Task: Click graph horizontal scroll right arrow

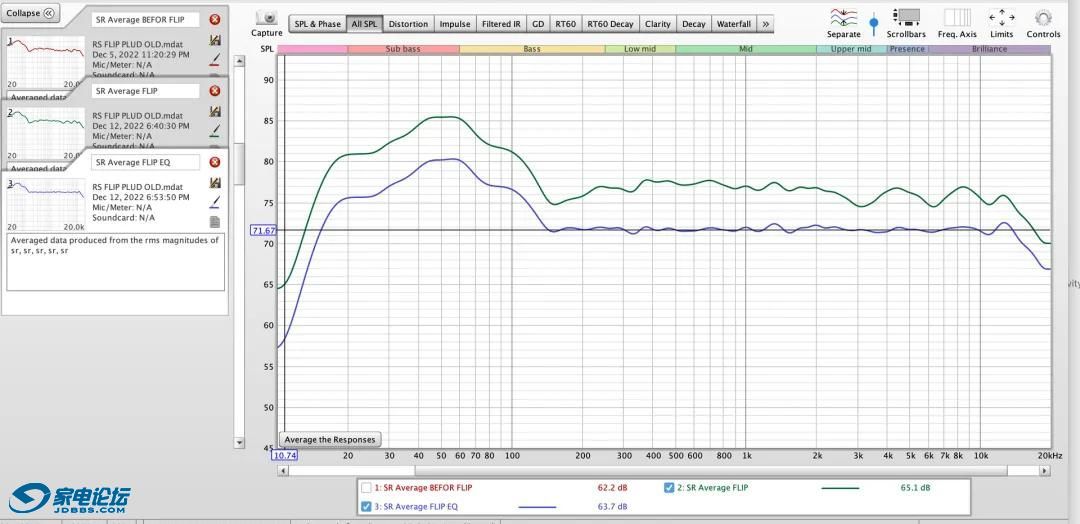Action: 1045,471
